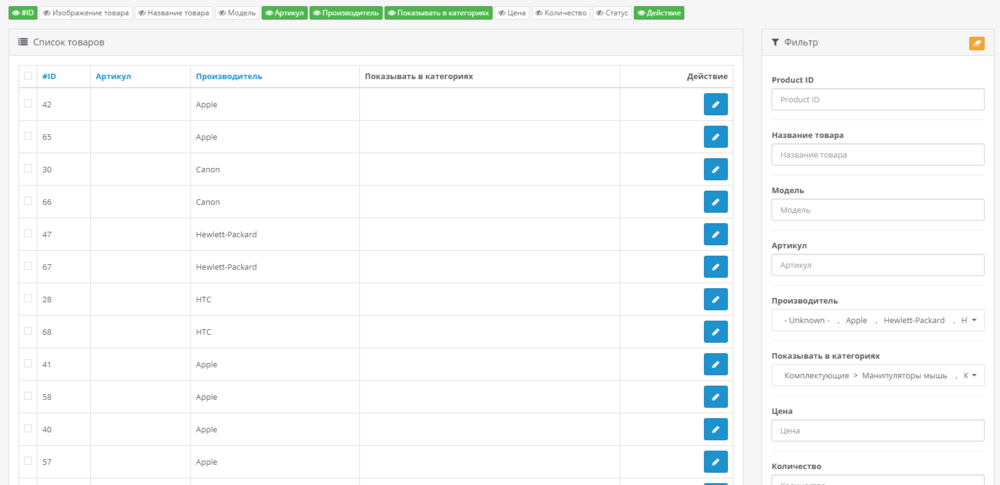
Task: Expand the Производитель filter dropdown
Action: pos(877,320)
